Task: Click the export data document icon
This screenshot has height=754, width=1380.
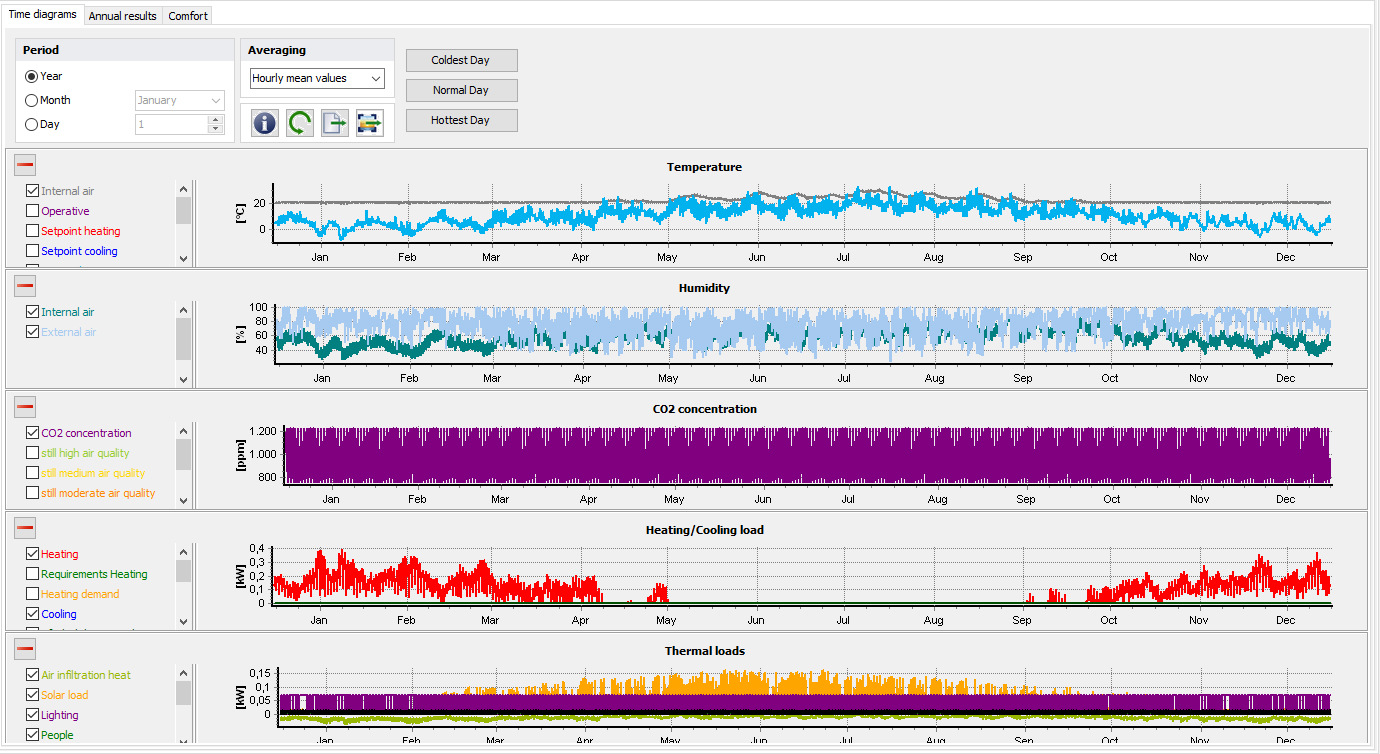Action: [334, 123]
